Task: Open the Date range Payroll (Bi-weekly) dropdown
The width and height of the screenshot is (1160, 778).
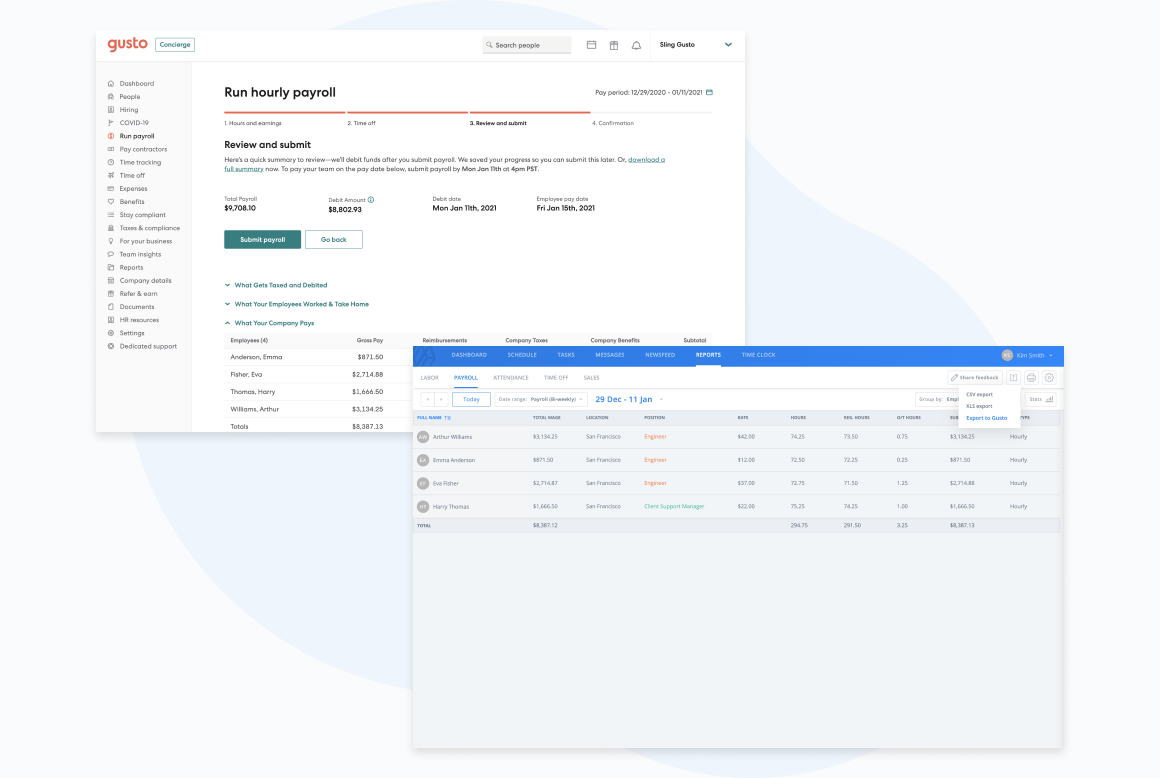Action: pos(541,399)
